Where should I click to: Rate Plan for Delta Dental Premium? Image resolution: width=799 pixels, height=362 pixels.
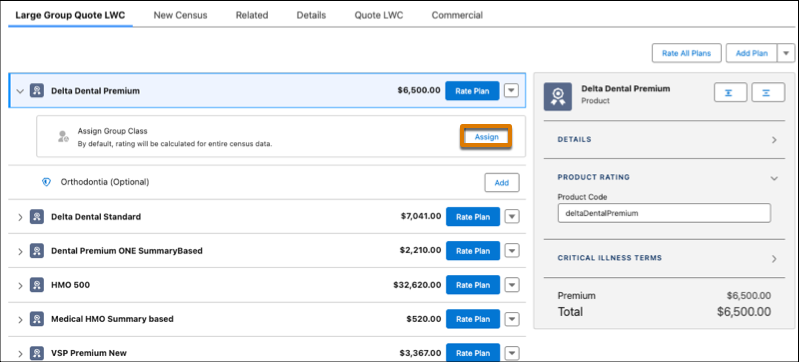coord(472,91)
